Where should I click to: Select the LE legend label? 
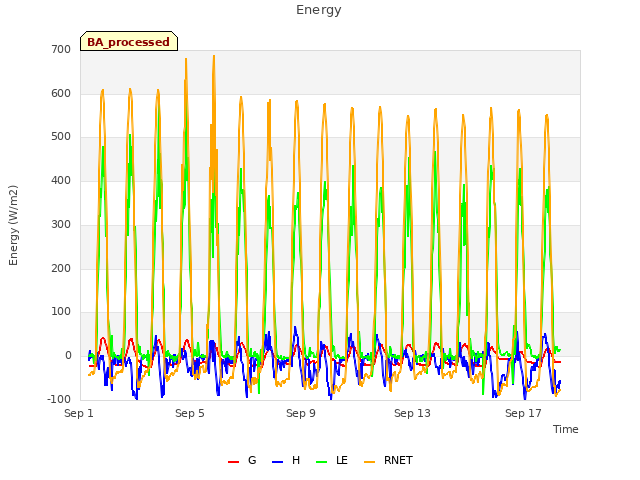tap(342, 460)
